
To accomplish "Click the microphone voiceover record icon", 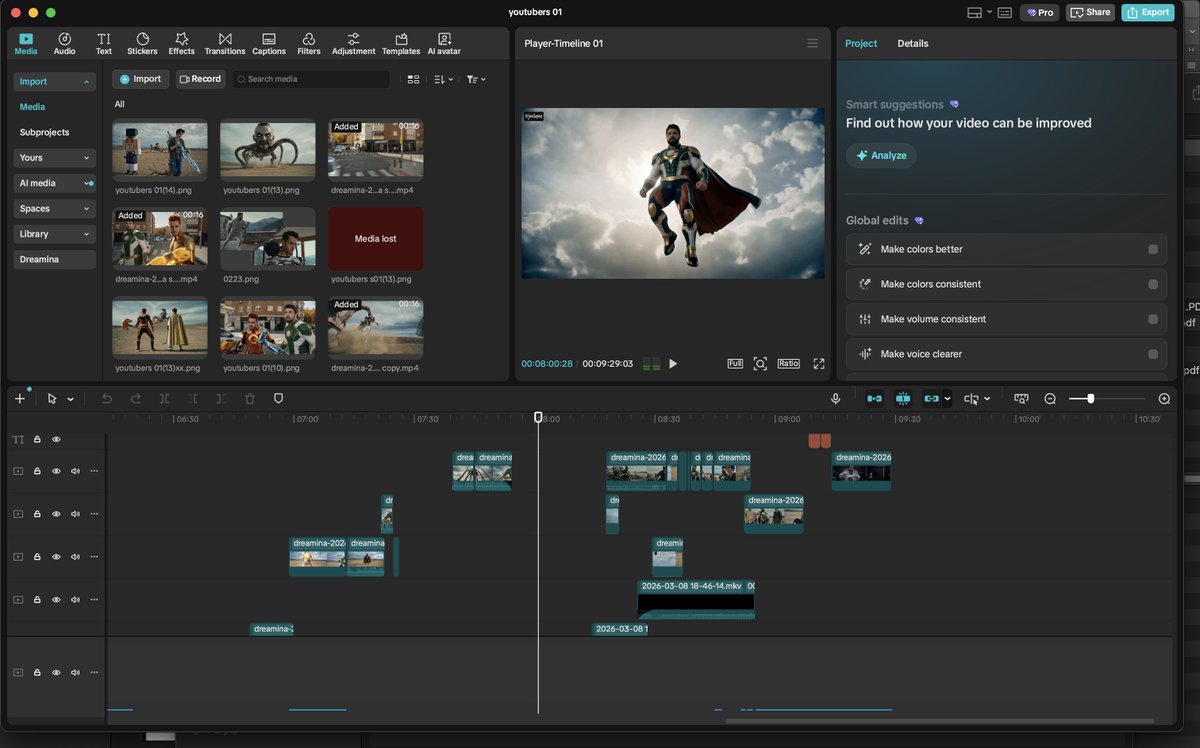I will pos(835,398).
